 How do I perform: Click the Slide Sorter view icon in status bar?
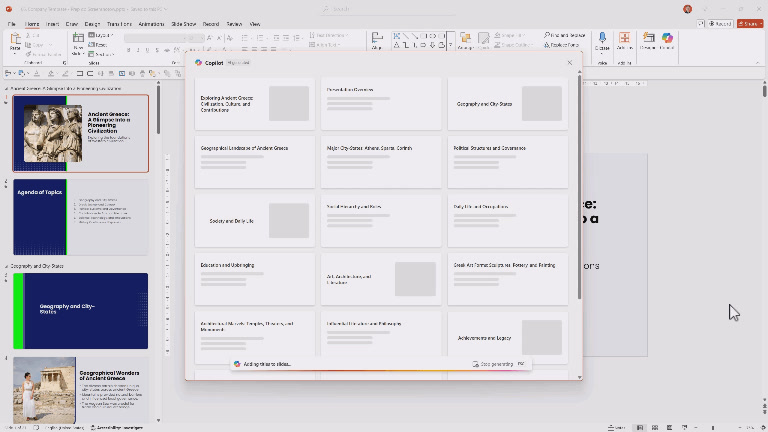655,428
